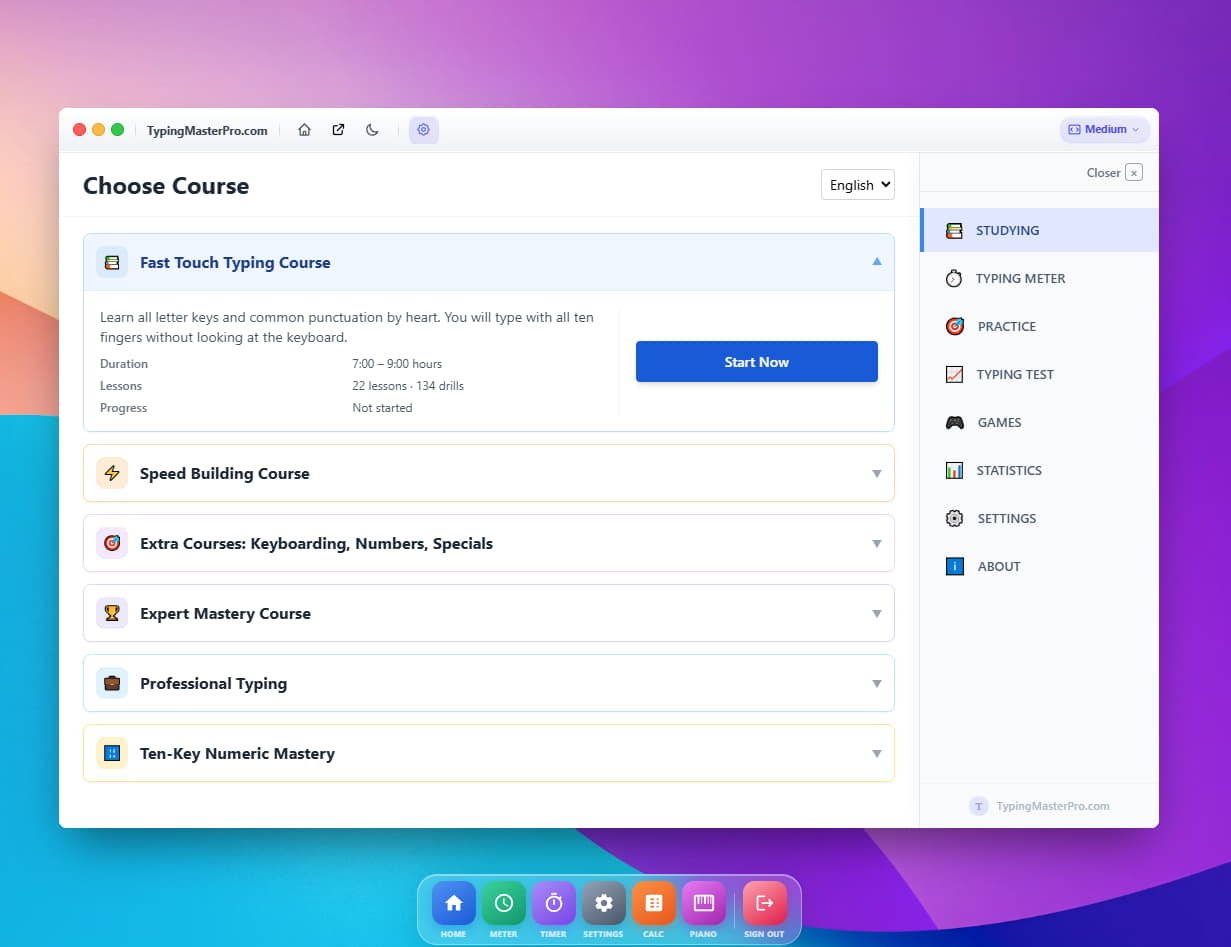Close the sidebar with Closer button
This screenshot has height=947, width=1231.
click(1114, 173)
